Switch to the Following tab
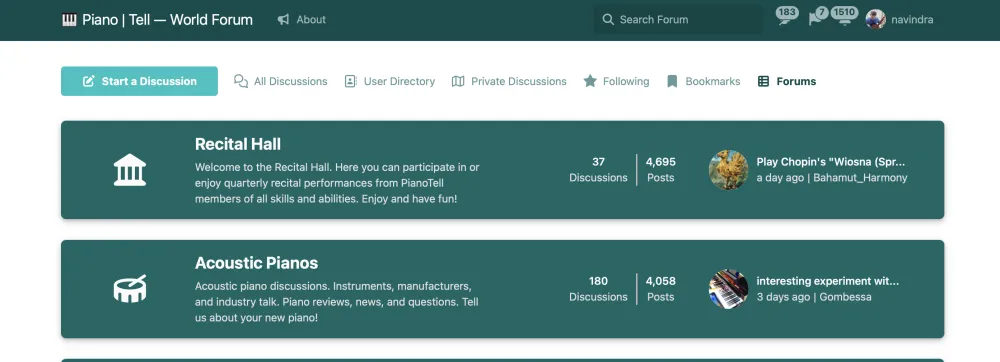 [616, 81]
